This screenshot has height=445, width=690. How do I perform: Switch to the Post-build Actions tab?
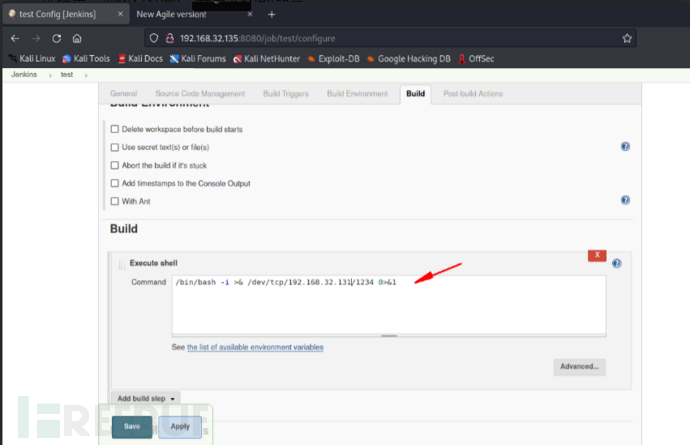473,94
